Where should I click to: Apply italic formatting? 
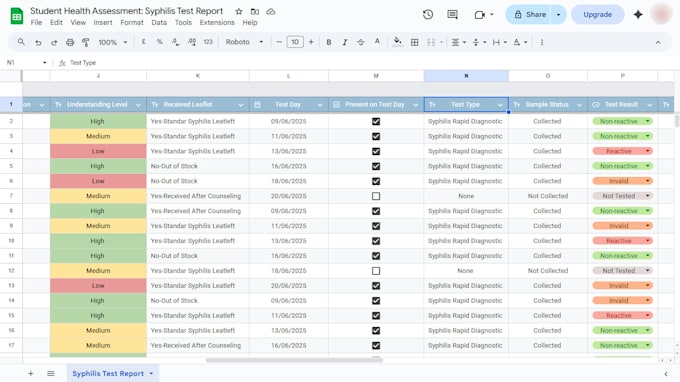pos(345,42)
